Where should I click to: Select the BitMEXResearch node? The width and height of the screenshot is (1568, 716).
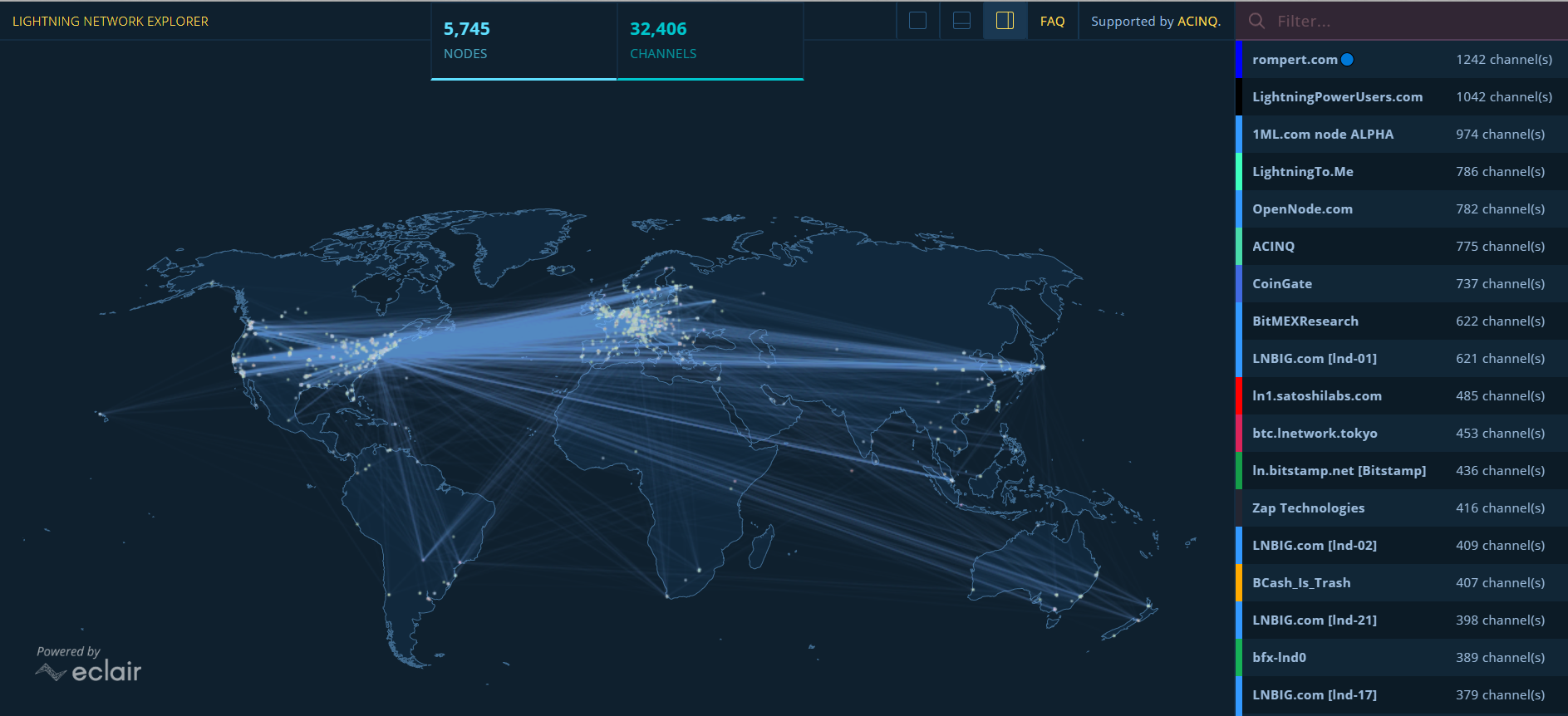[1402, 321]
